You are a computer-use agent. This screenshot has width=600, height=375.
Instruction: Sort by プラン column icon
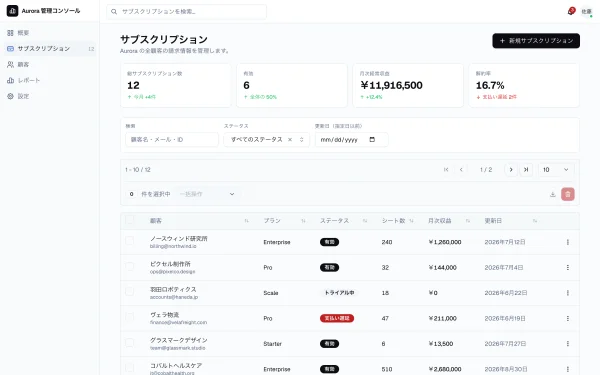(303, 221)
